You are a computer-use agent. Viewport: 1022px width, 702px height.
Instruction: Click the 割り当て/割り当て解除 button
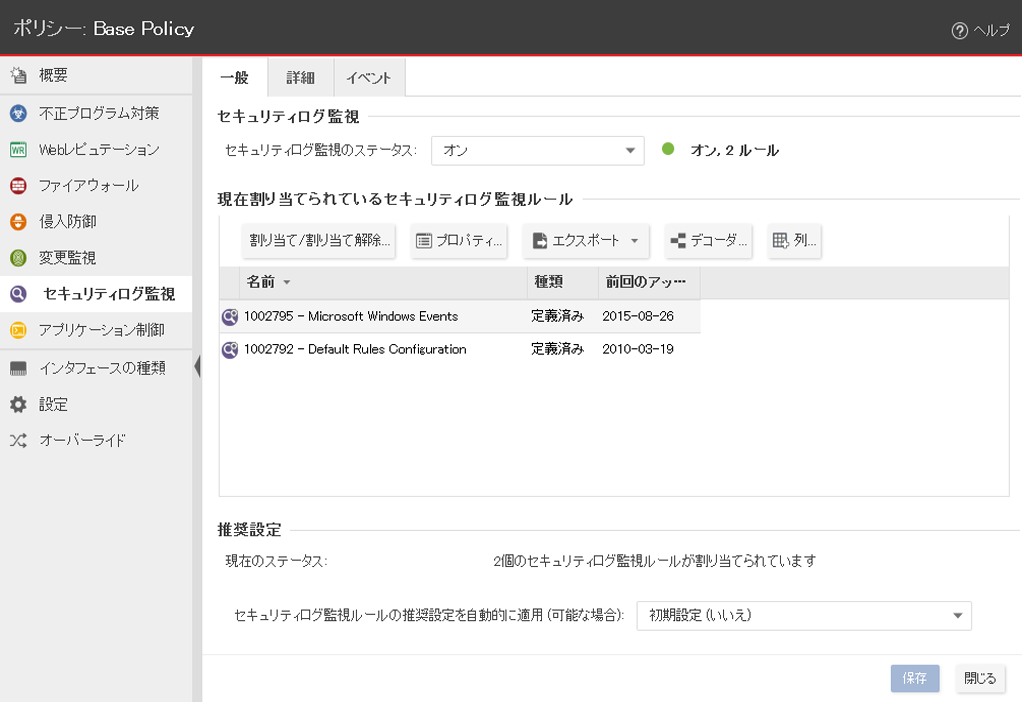pos(319,241)
